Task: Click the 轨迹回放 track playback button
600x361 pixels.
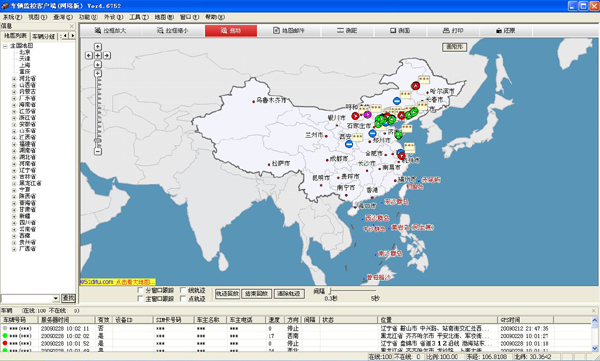Action: point(227,294)
